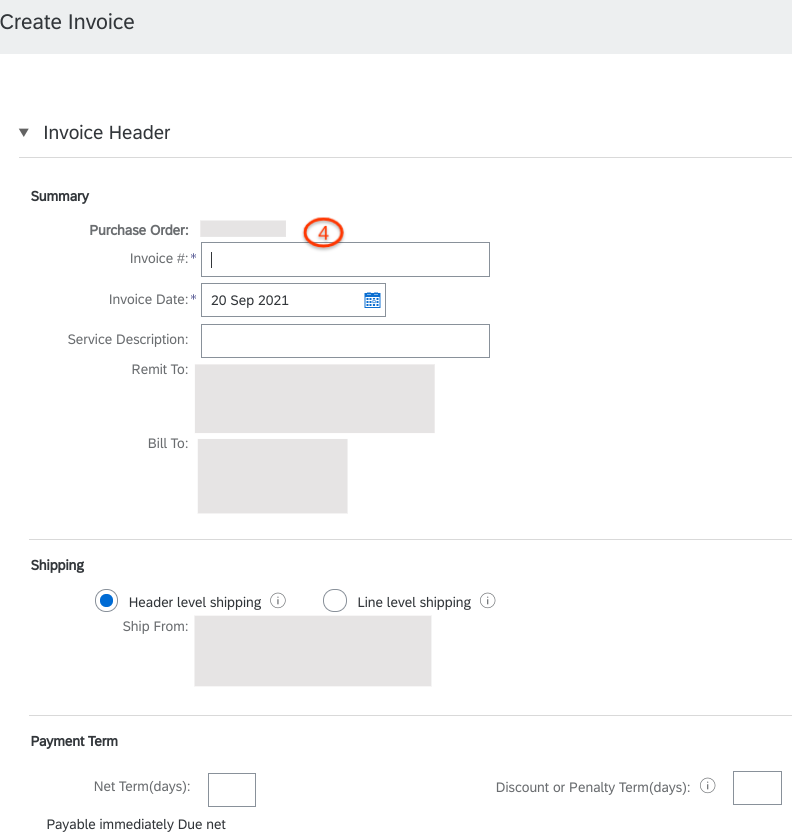Image resolution: width=792 pixels, height=834 pixels.
Task: Open the Invoice Date calendar picker icon
Action: pos(372,300)
